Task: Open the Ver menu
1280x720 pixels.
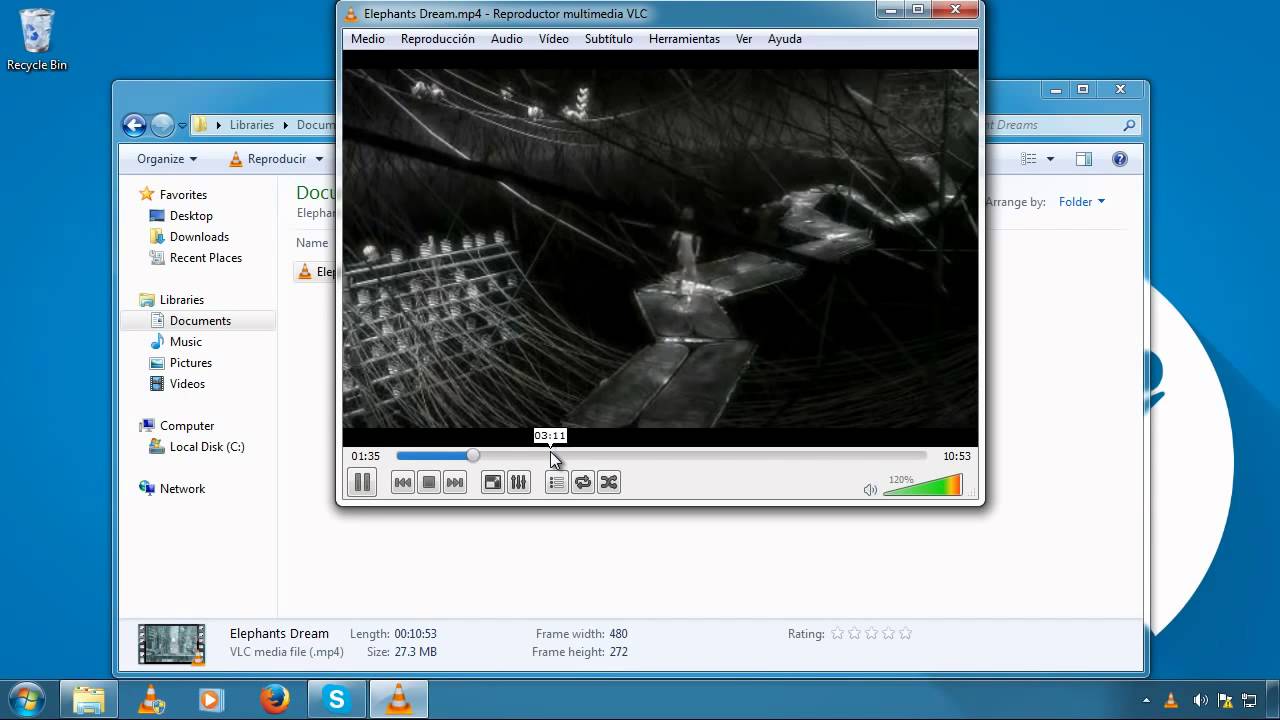Action: (x=744, y=39)
